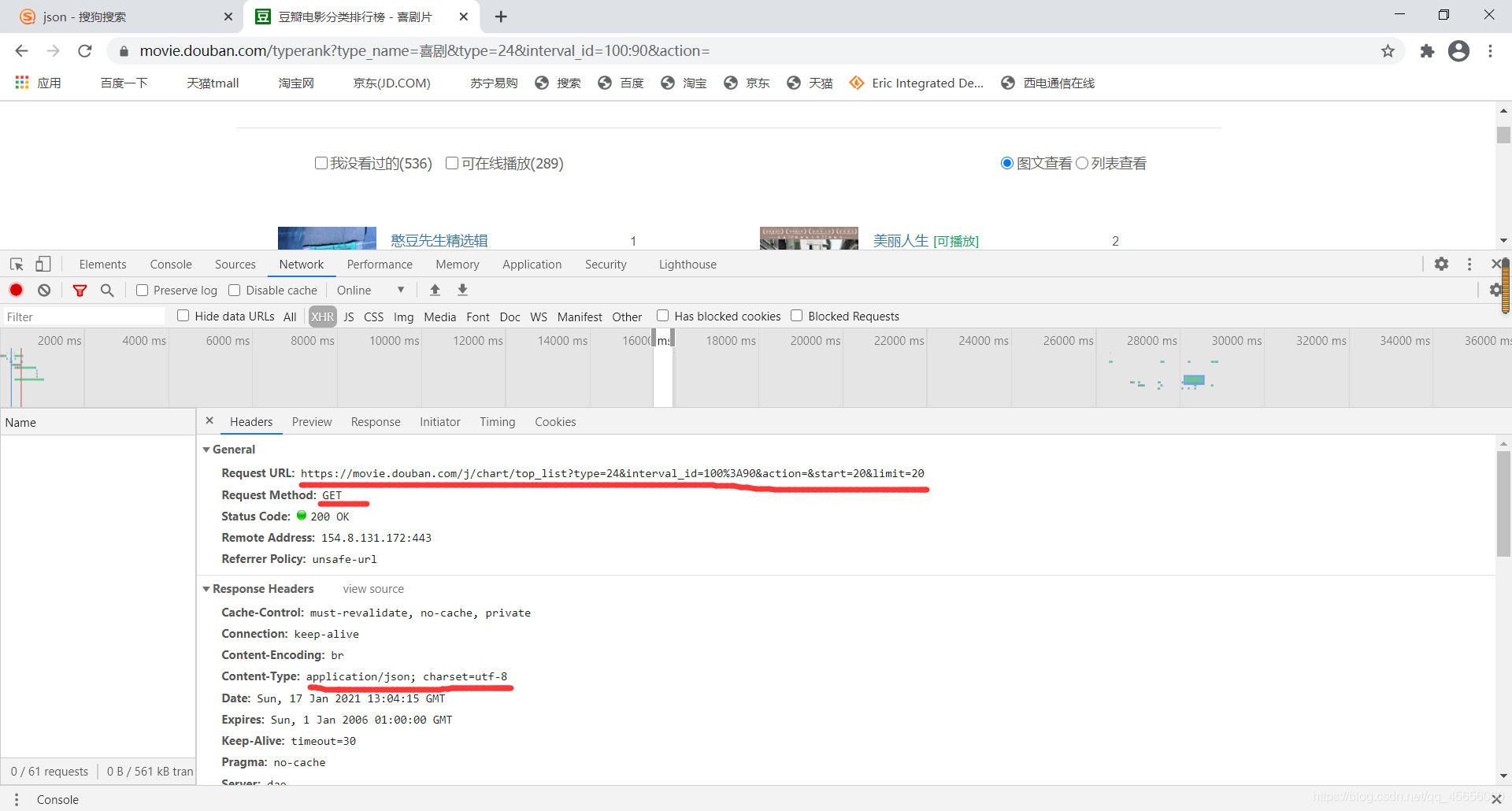Toggle the network filter funnel icon
The image size is (1512, 811).
tap(80, 291)
